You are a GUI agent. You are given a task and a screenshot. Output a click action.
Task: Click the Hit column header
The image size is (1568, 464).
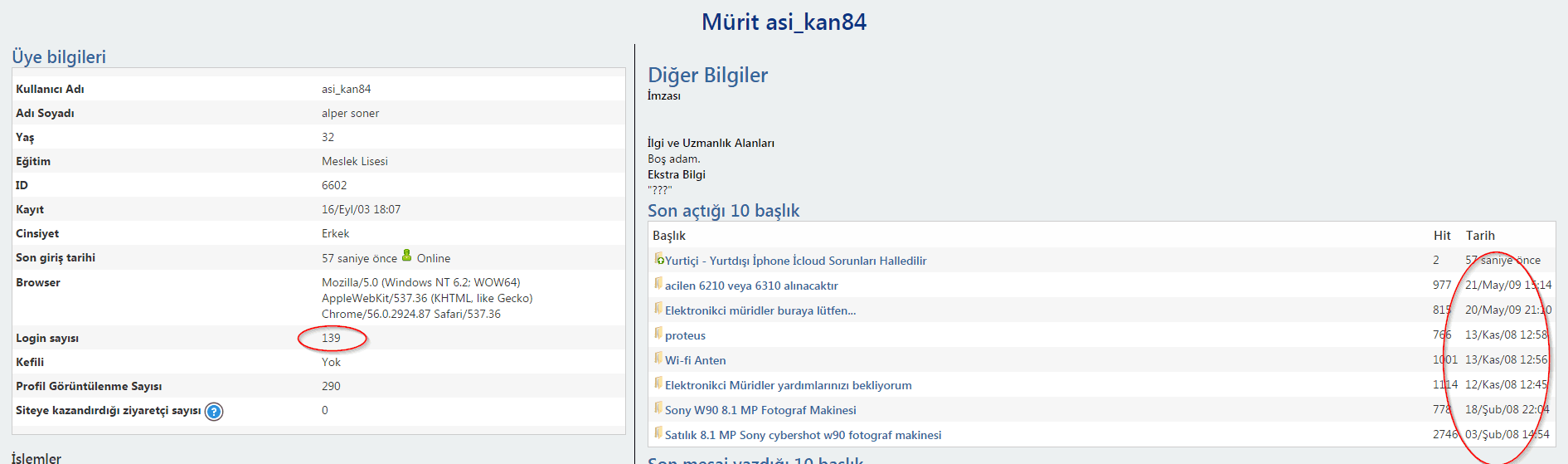tap(1442, 236)
